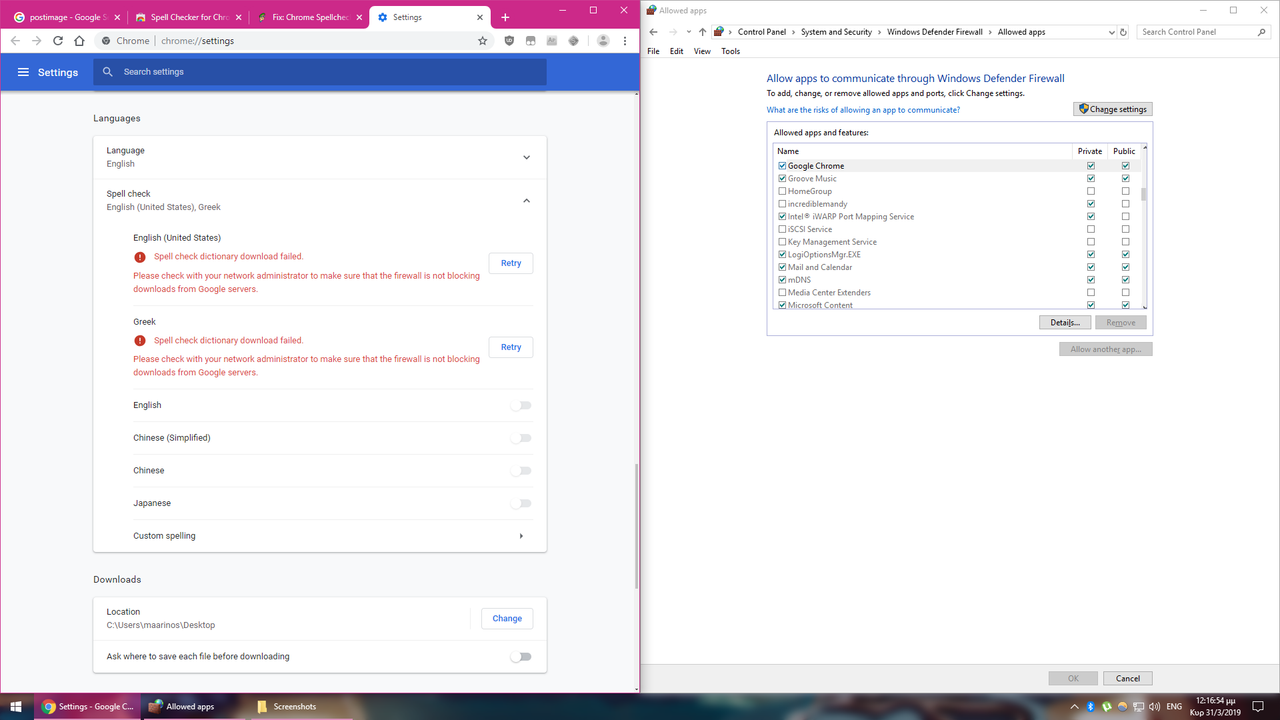This screenshot has height=720, width=1280.
Task: Click the Control Panel search magnifier
Action: pyautogui.click(x=1261, y=32)
